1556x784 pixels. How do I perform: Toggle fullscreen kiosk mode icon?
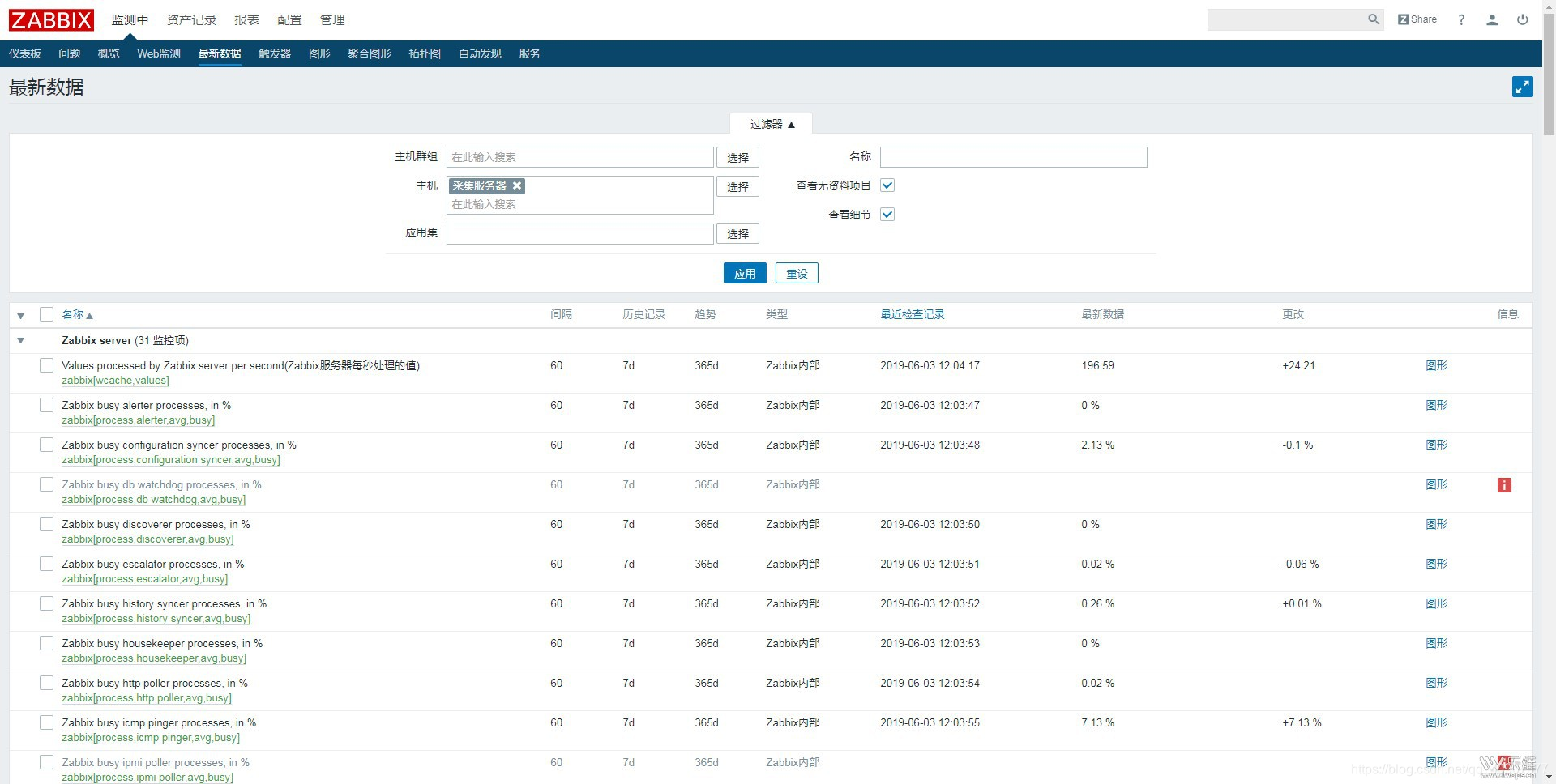click(x=1523, y=87)
